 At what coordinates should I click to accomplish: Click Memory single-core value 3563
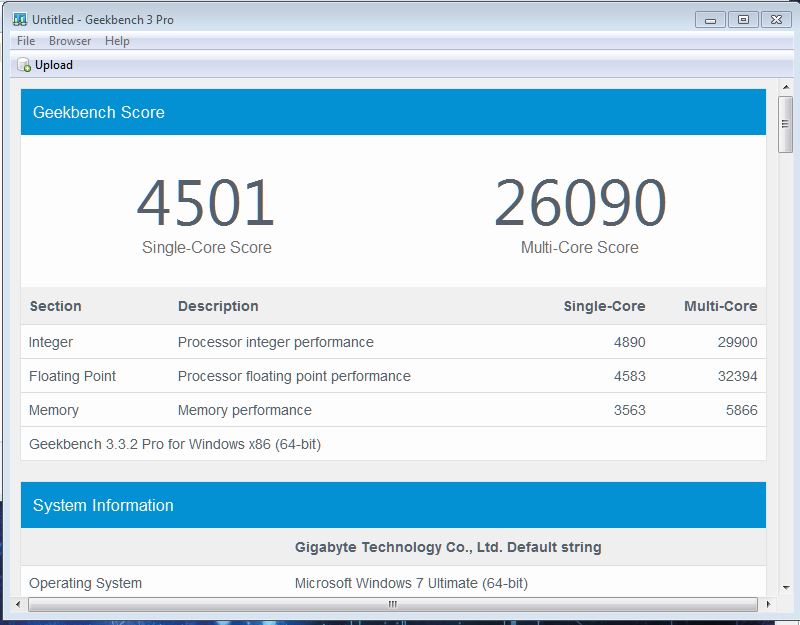(x=630, y=410)
